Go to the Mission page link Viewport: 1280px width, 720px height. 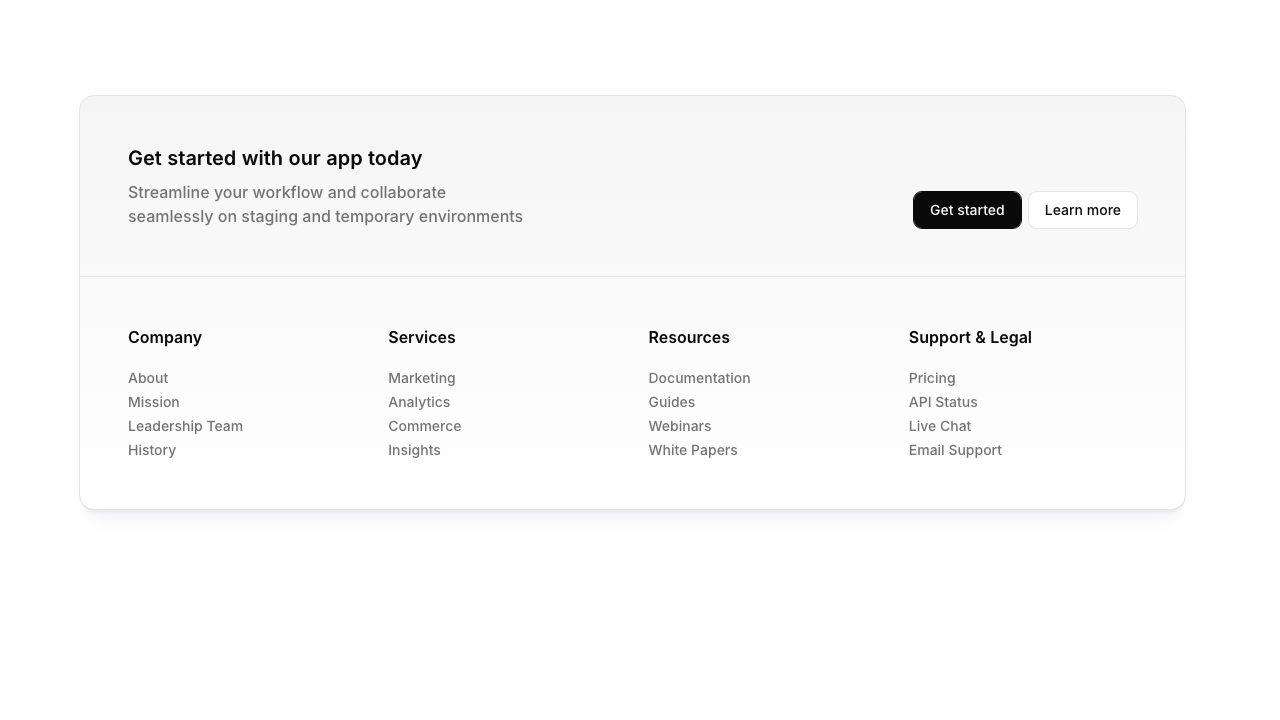pyautogui.click(x=154, y=402)
